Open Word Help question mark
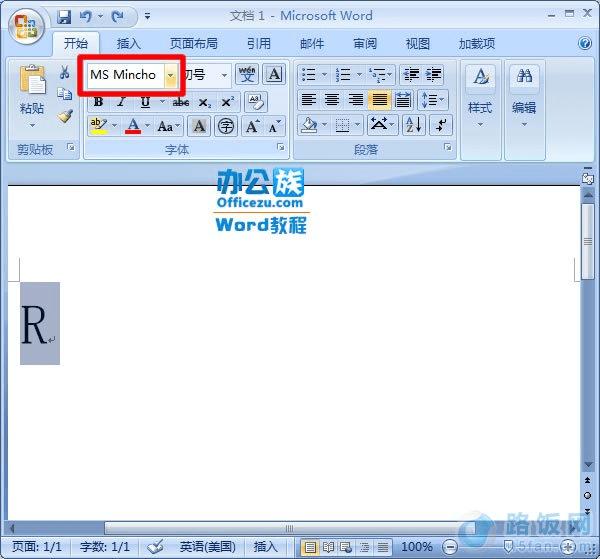 tap(585, 43)
